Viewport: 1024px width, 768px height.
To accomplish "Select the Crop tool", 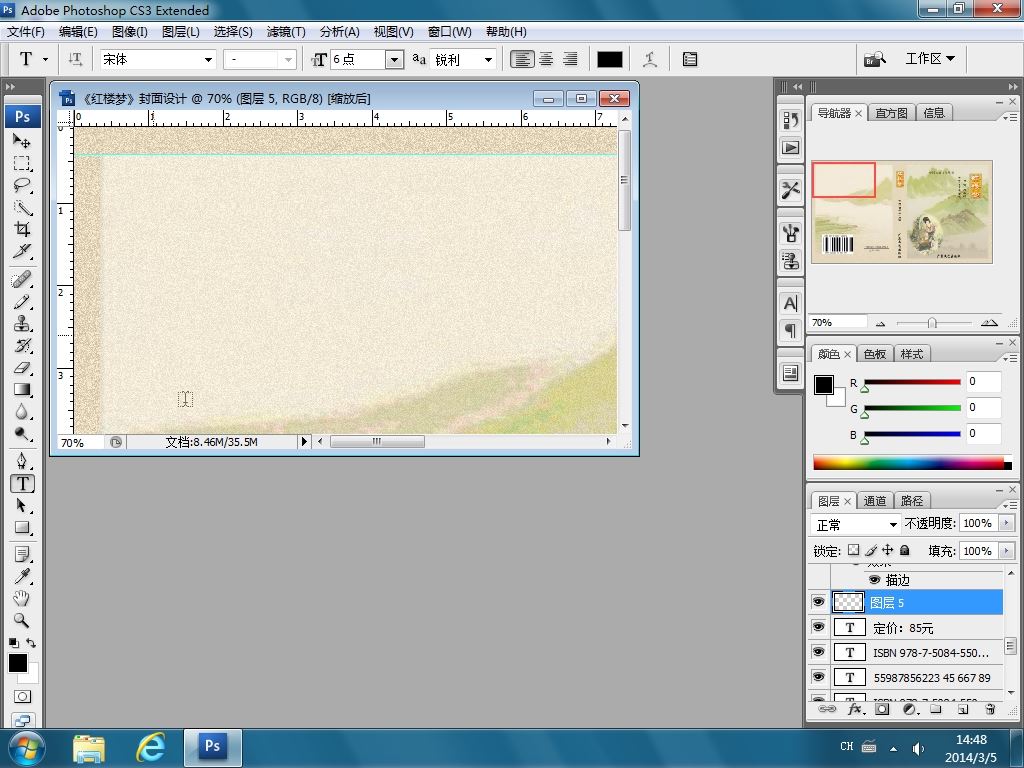I will (x=22, y=229).
